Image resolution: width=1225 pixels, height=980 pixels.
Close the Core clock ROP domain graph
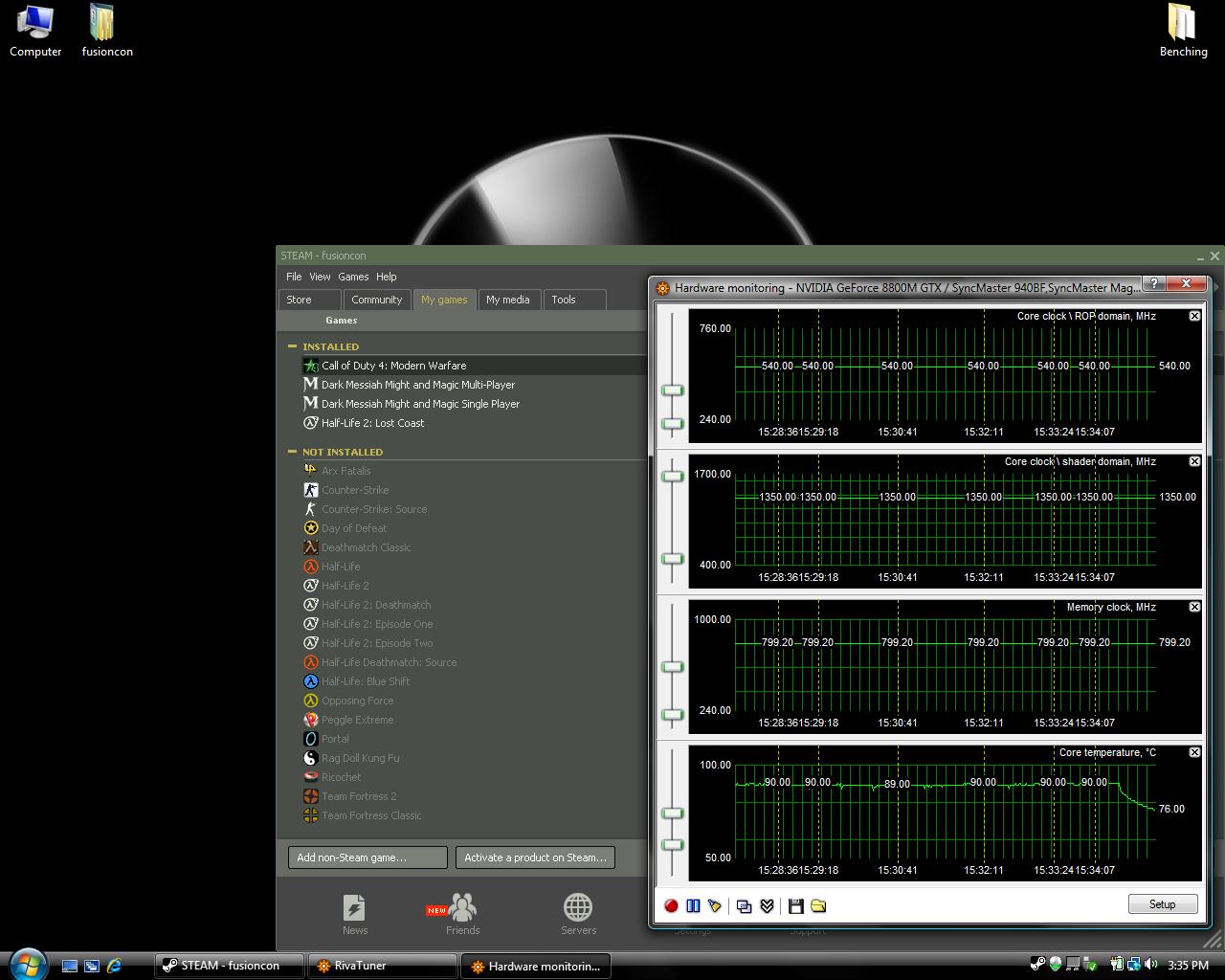1194,316
